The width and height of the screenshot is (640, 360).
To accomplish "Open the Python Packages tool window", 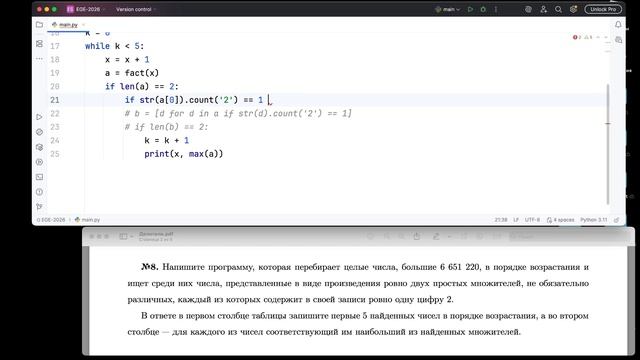I will 39,132.
